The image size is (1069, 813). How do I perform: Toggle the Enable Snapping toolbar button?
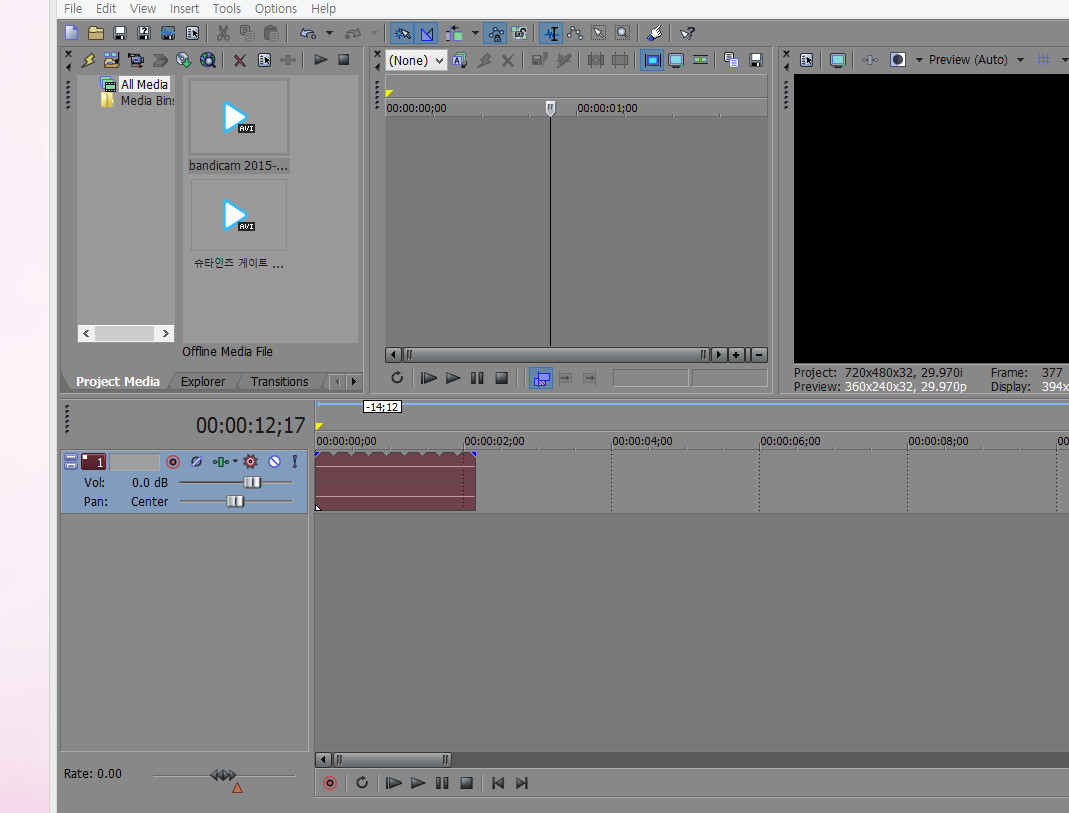[400, 33]
